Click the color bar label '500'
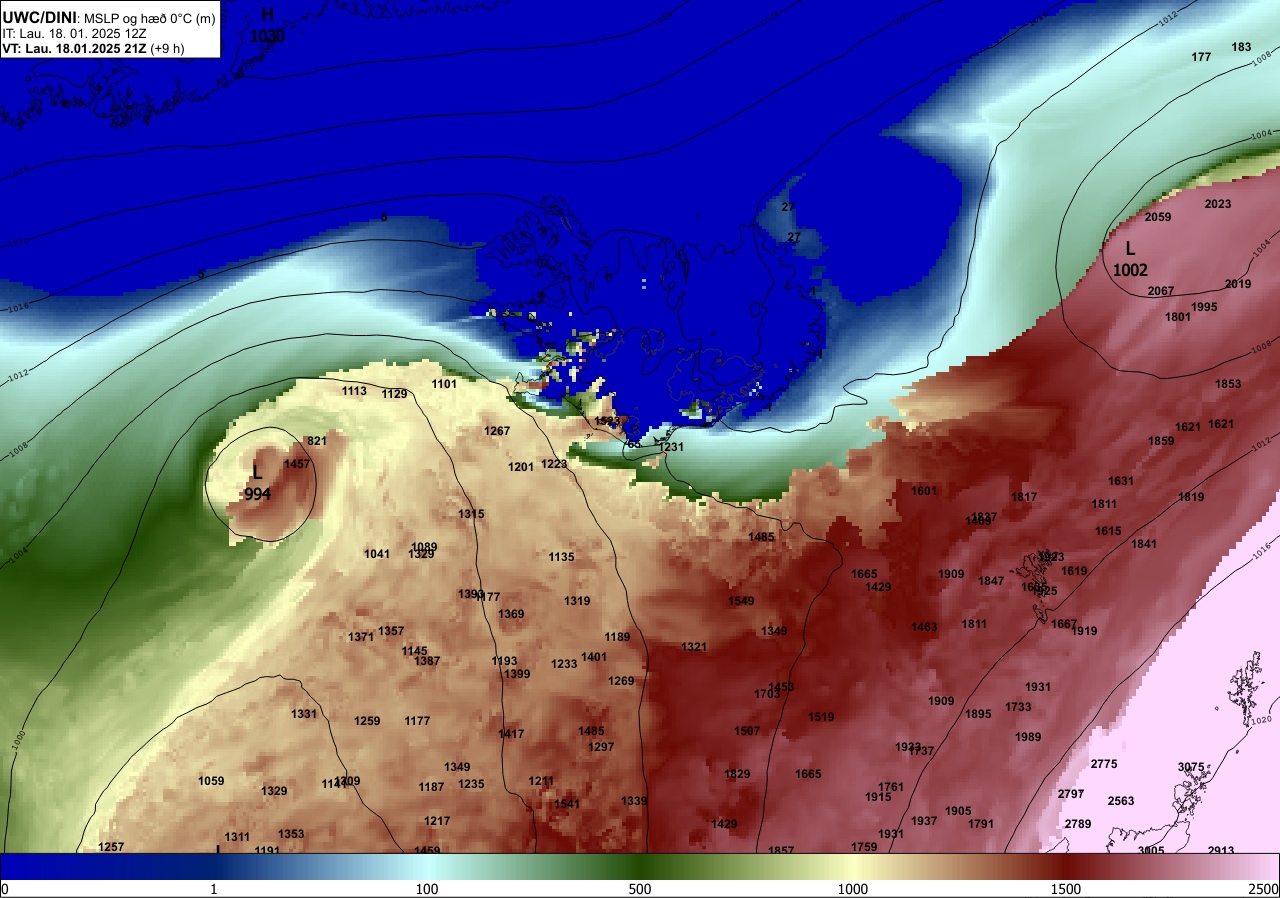The image size is (1280, 898). coord(640,889)
